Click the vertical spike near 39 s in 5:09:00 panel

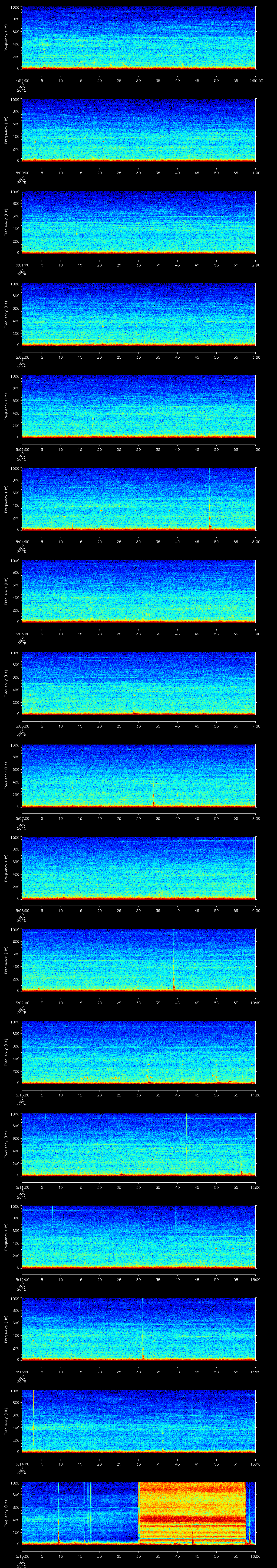click(x=174, y=960)
